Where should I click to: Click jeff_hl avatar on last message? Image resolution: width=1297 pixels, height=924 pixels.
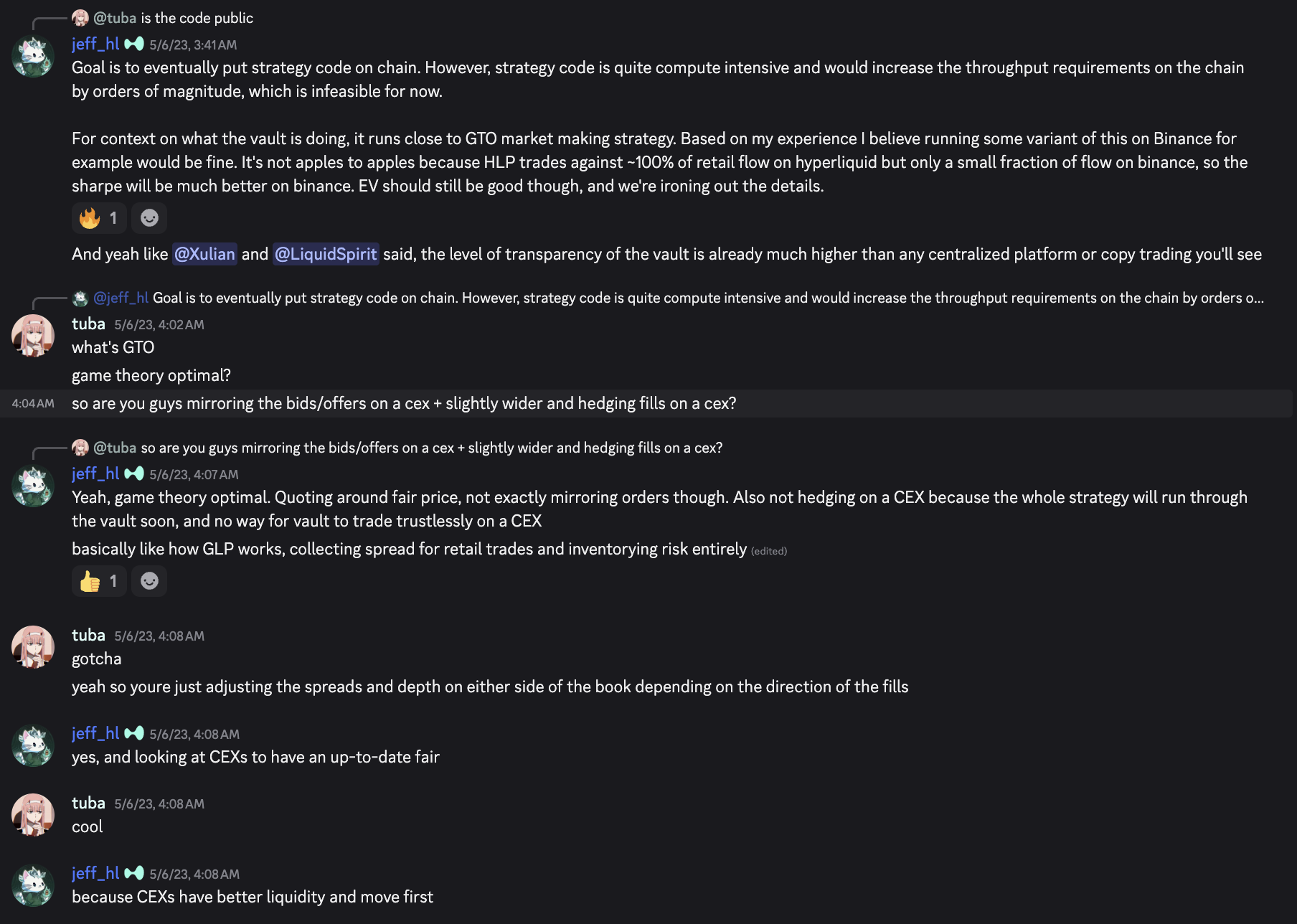click(x=33, y=885)
